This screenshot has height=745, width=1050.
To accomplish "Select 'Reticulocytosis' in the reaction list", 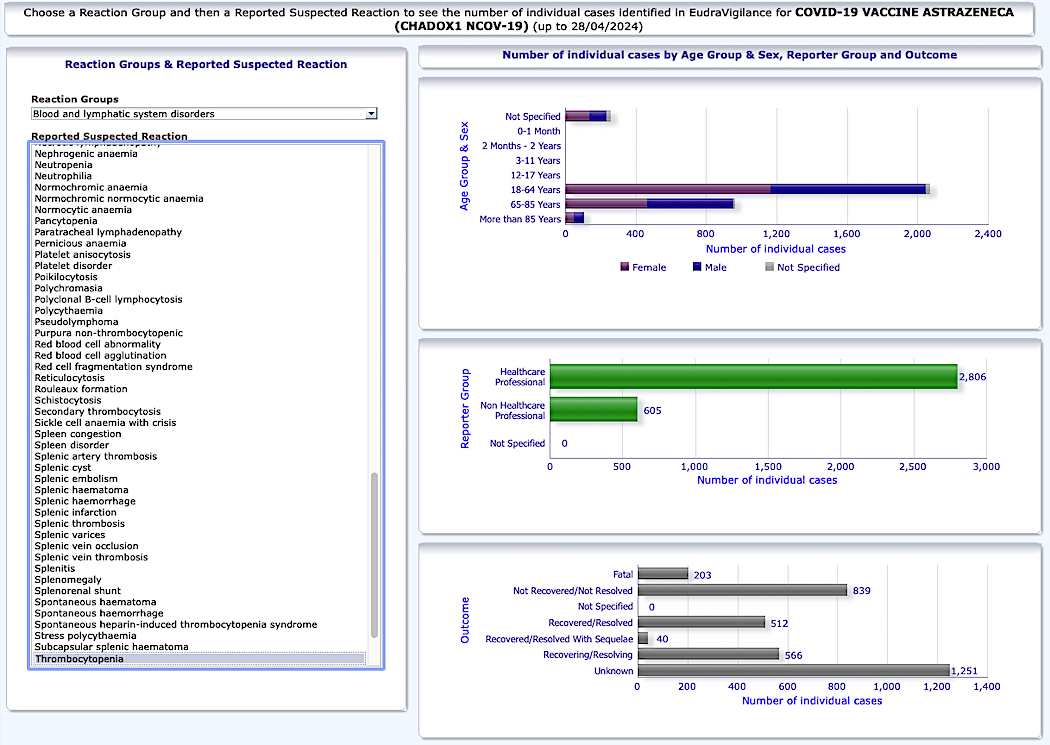I will (70, 378).
